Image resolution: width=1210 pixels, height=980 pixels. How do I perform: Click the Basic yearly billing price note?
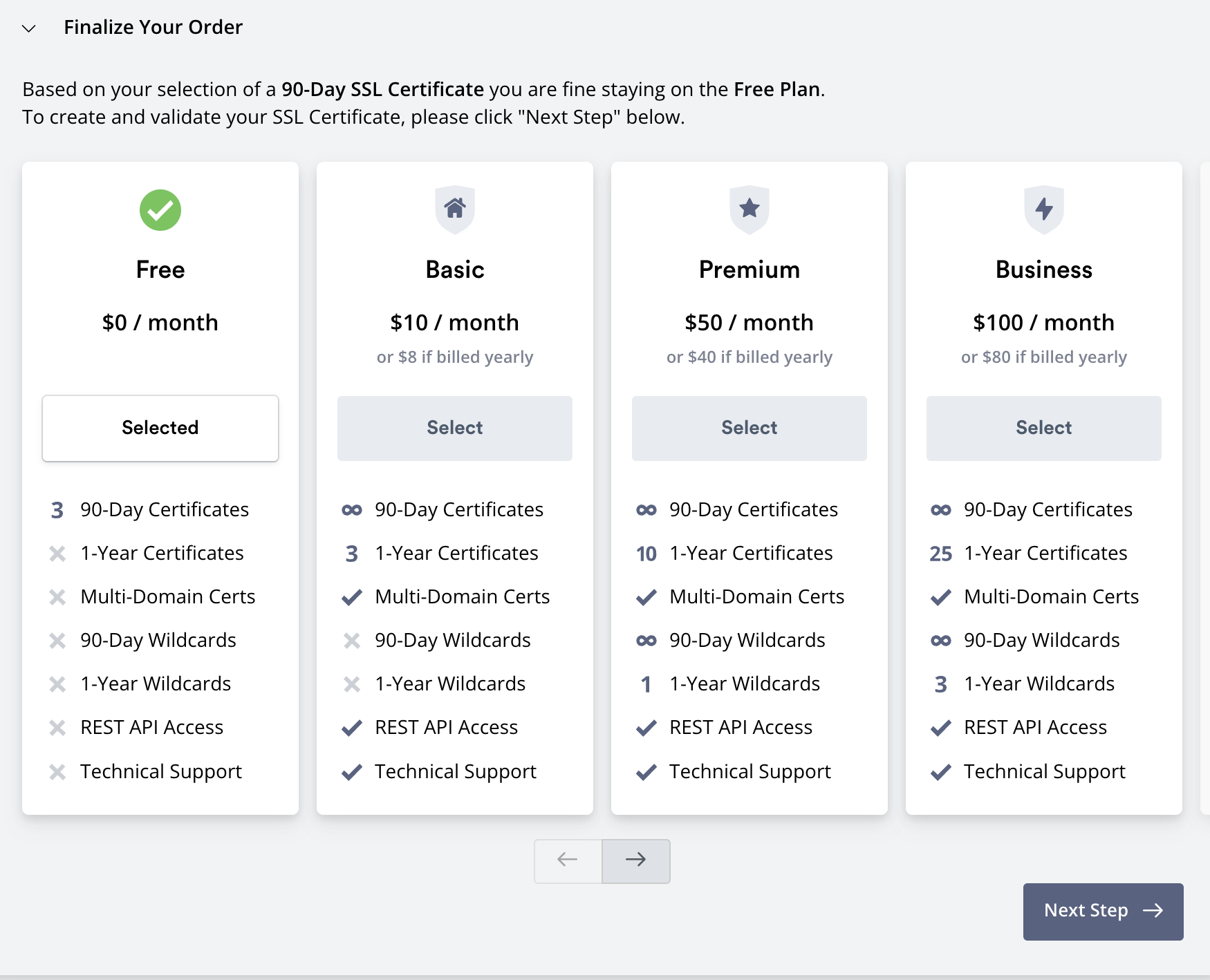(x=455, y=357)
